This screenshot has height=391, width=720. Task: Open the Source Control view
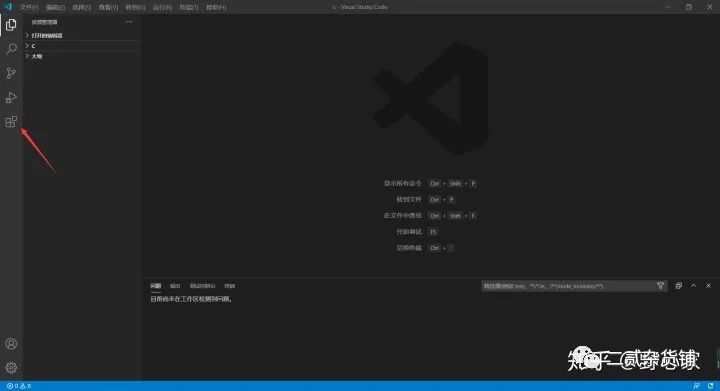point(11,73)
